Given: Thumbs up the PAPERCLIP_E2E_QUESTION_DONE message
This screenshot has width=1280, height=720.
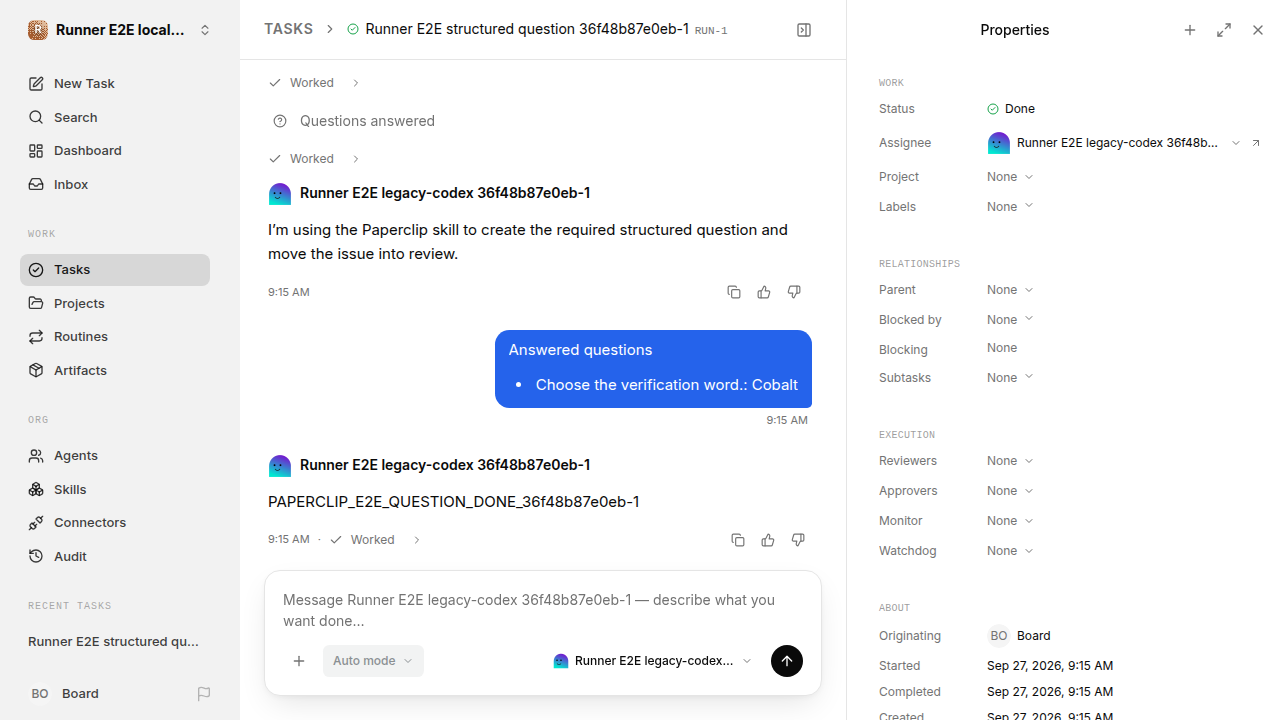Looking at the screenshot, I should coord(768,540).
